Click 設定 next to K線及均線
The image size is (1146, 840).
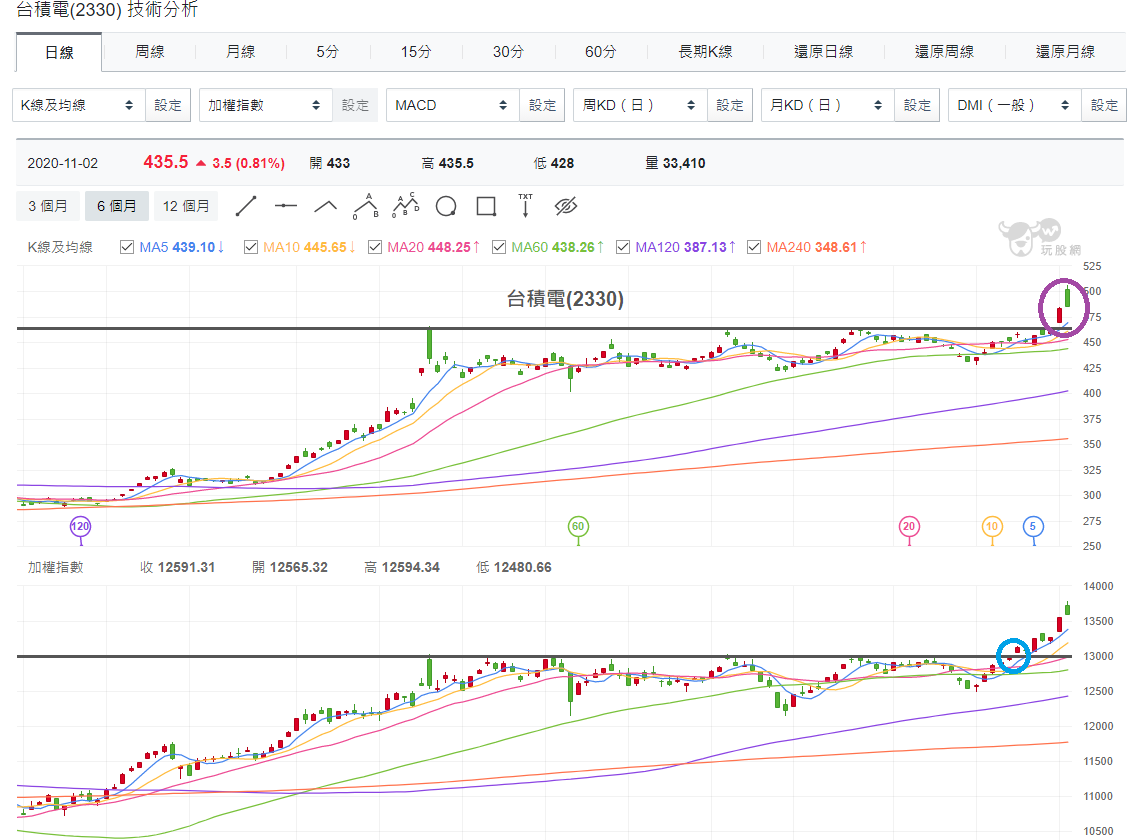[x=168, y=105]
